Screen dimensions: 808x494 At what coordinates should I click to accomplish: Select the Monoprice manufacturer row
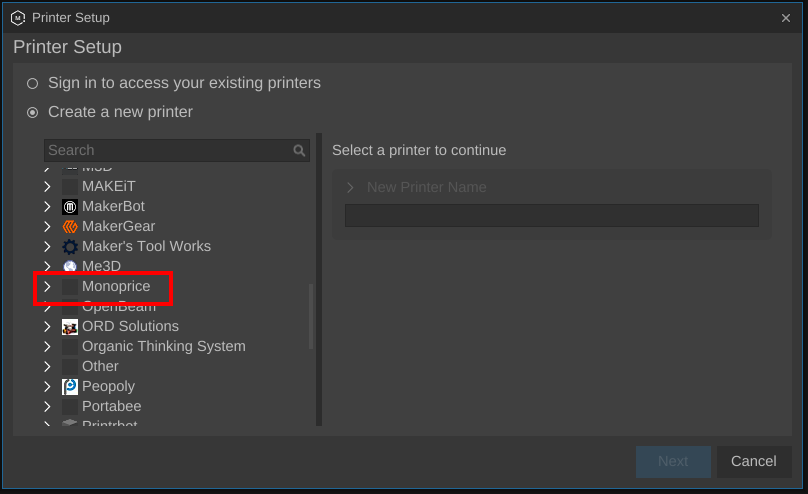coord(177,286)
